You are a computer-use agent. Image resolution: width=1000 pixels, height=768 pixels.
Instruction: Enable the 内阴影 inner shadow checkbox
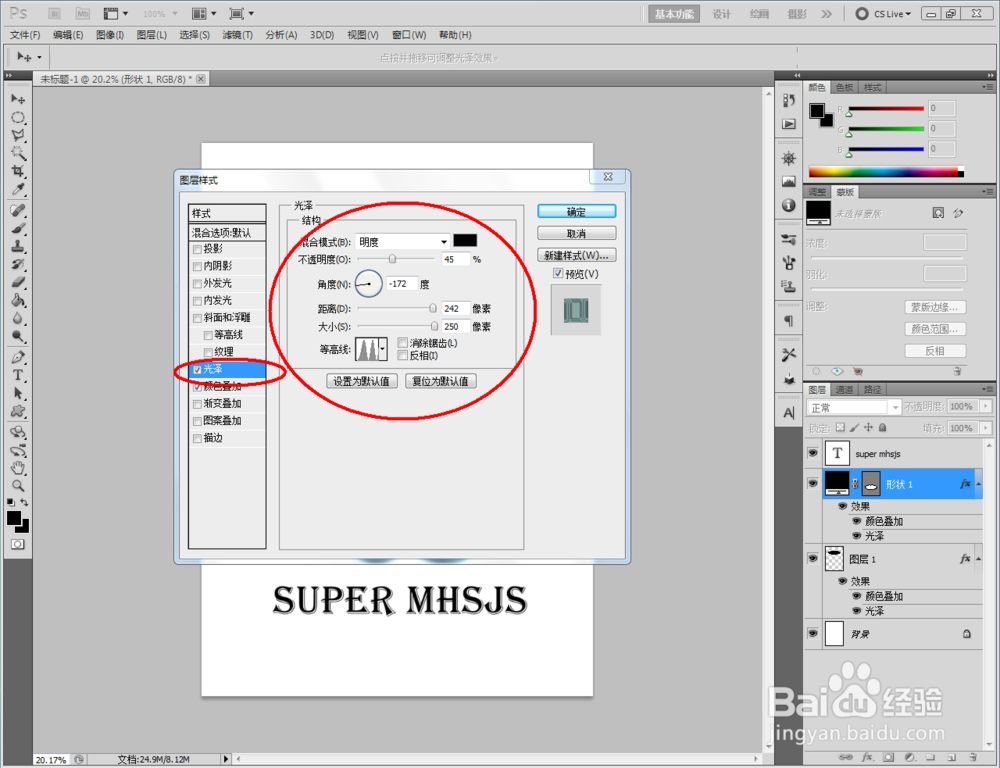coord(197,266)
